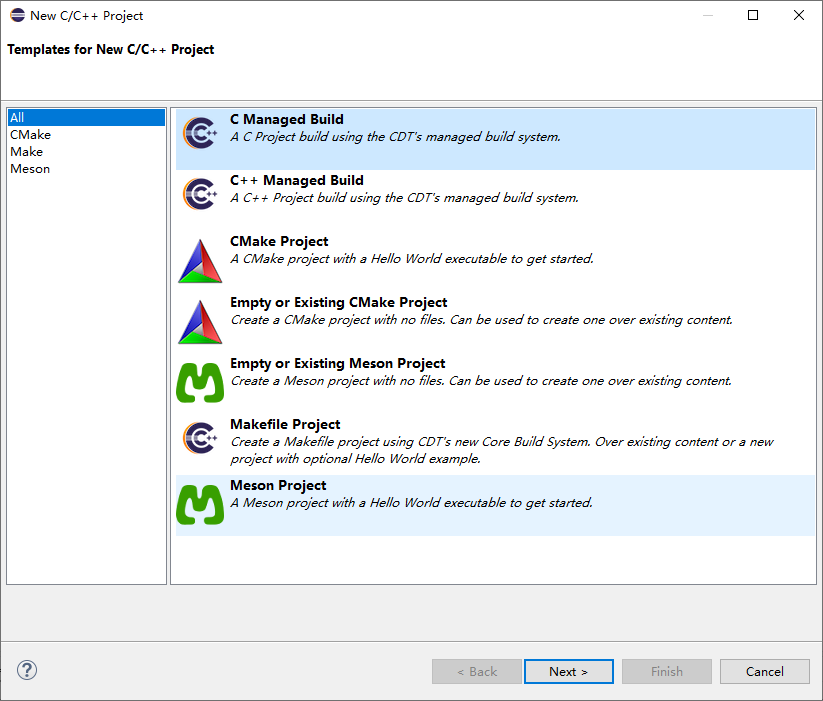Click 'A C++ Project build using the CDT's' description
Screen dimensions: 823x701
point(404,198)
